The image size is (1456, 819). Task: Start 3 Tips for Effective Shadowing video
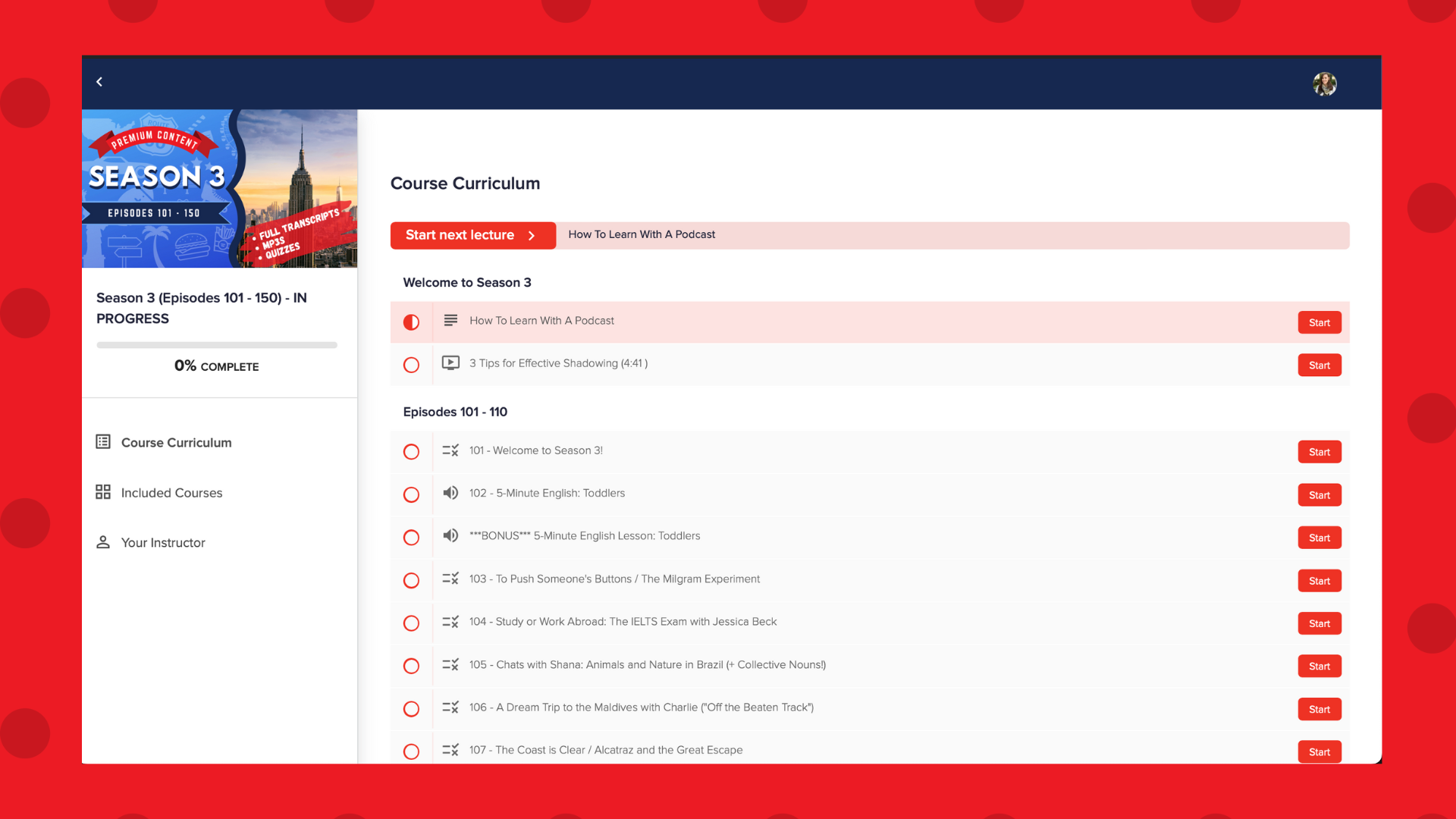(1319, 365)
